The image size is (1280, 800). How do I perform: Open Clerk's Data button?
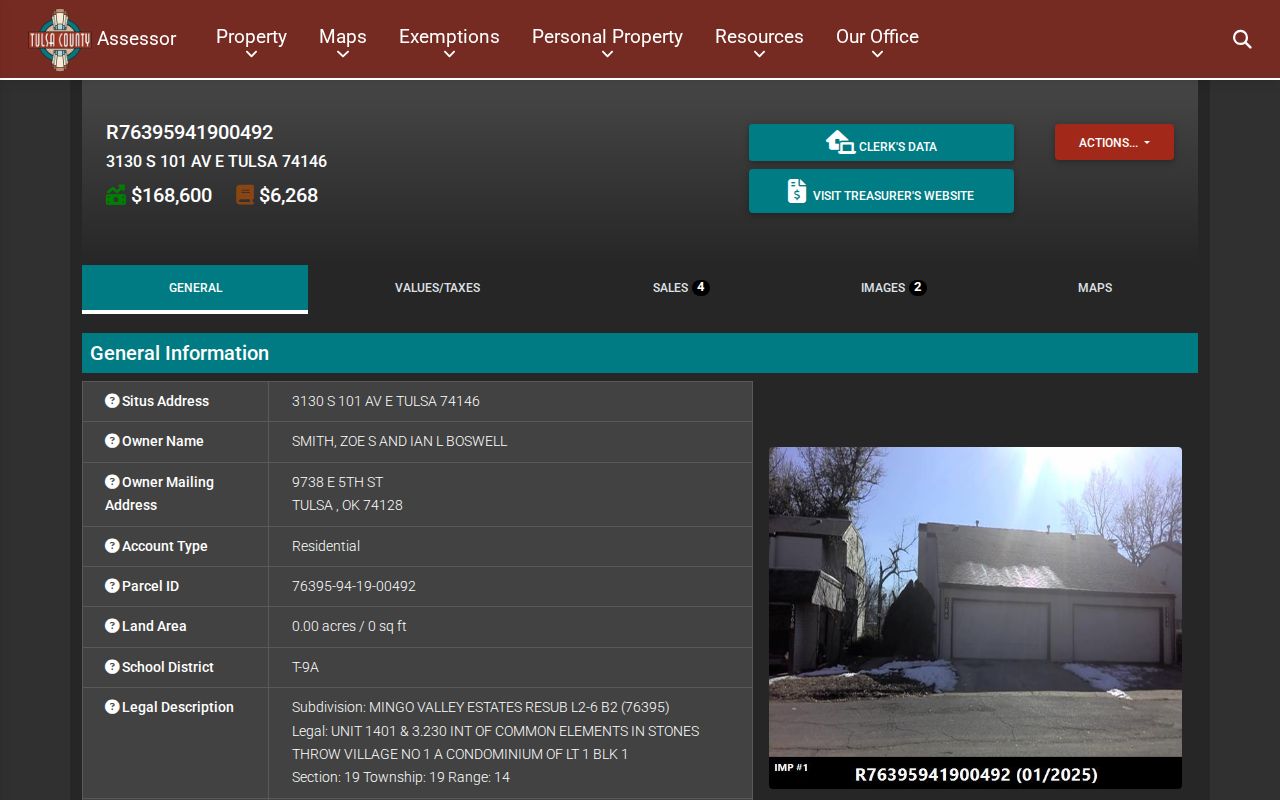click(x=881, y=143)
